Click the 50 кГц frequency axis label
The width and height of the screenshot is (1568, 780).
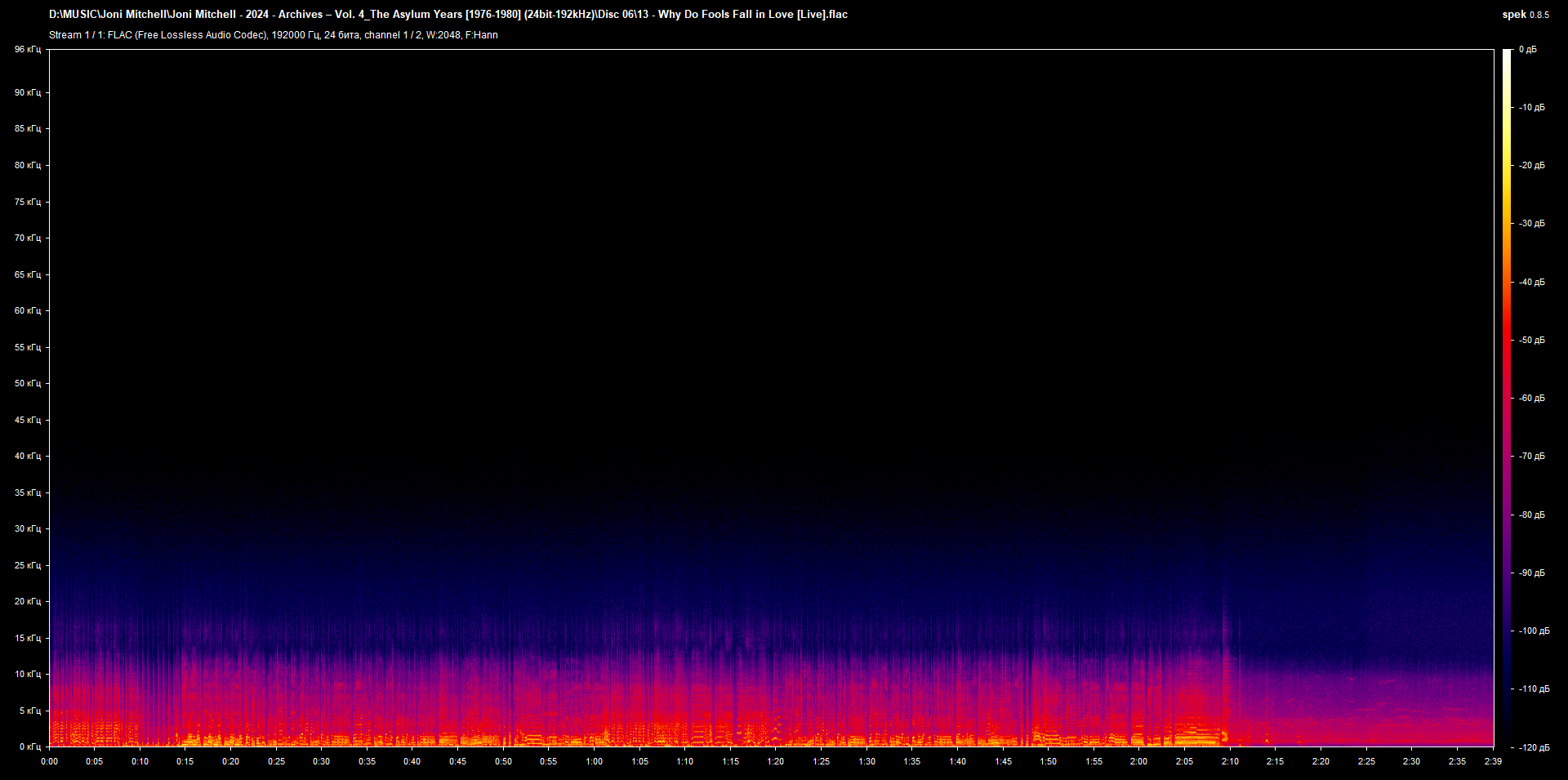pos(27,383)
